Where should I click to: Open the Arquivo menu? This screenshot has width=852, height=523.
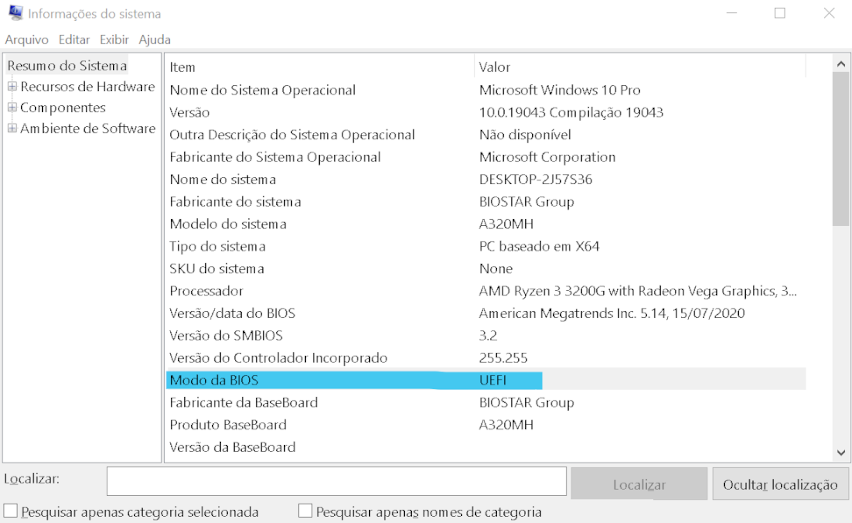pyautogui.click(x=27, y=40)
